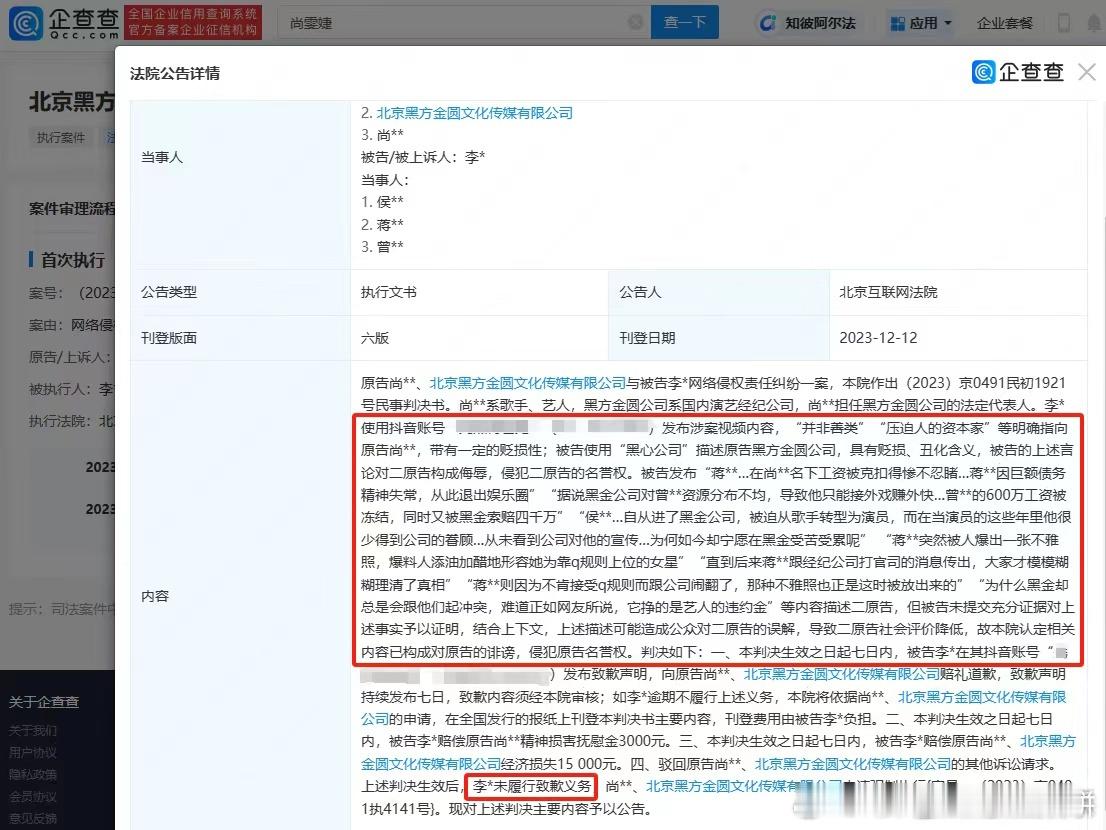Image resolution: width=1106 pixels, height=830 pixels.
Task: Open the company link after 原告尚**、 in content
Action: pyautogui.click(x=528, y=383)
